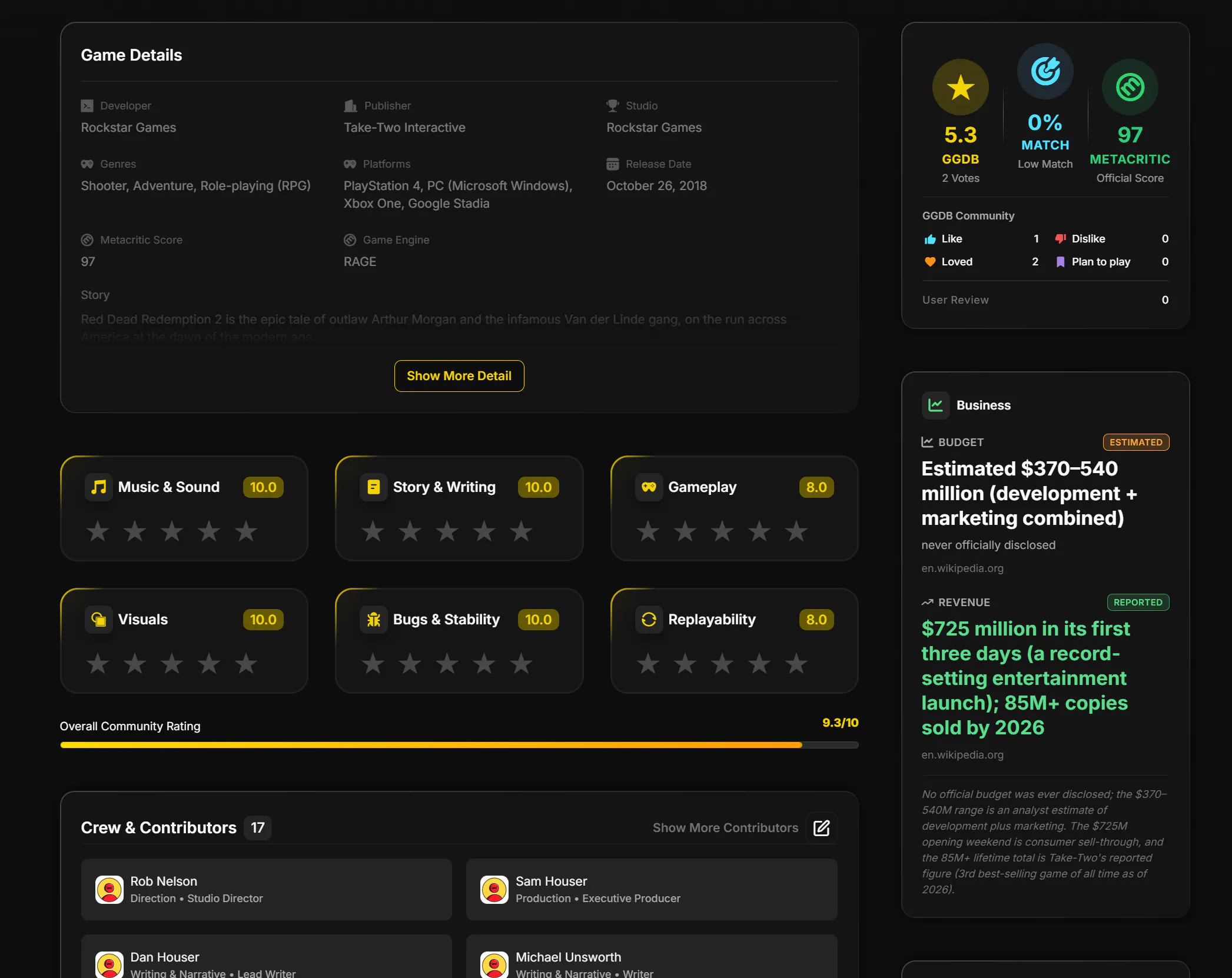Image resolution: width=1232 pixels, height=978 pixels.
Task: Click the Story & Writing document icon
Action: [373, 487]
